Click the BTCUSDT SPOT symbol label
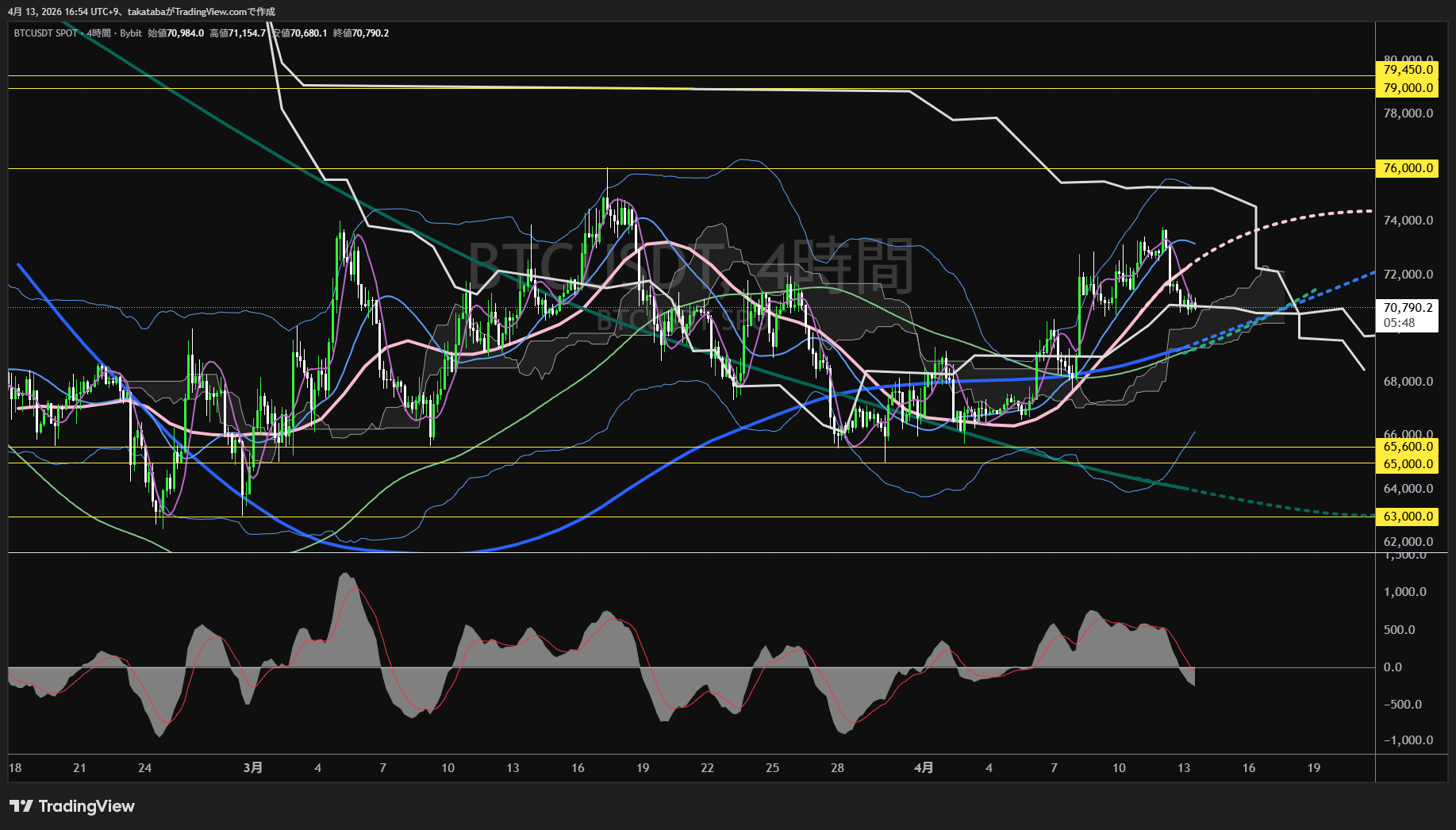 click(x=46, y=33)
